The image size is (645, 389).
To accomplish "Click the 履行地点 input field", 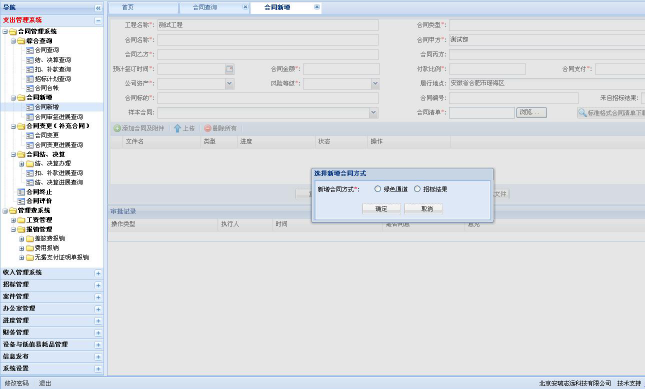I will [547, 83].
